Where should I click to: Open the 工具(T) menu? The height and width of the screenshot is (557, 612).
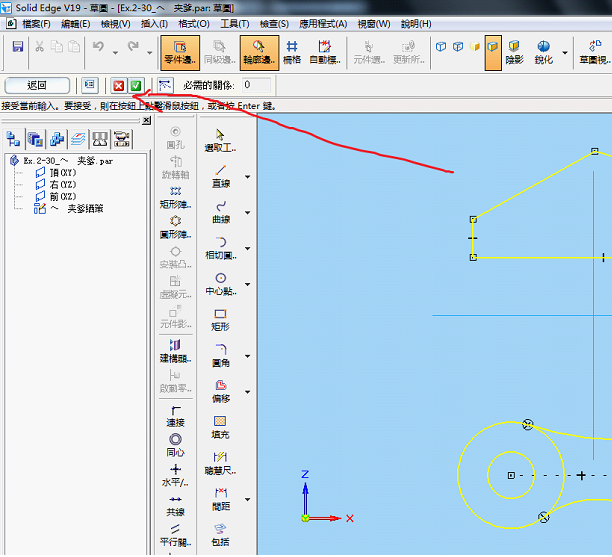tap(235, 24)
